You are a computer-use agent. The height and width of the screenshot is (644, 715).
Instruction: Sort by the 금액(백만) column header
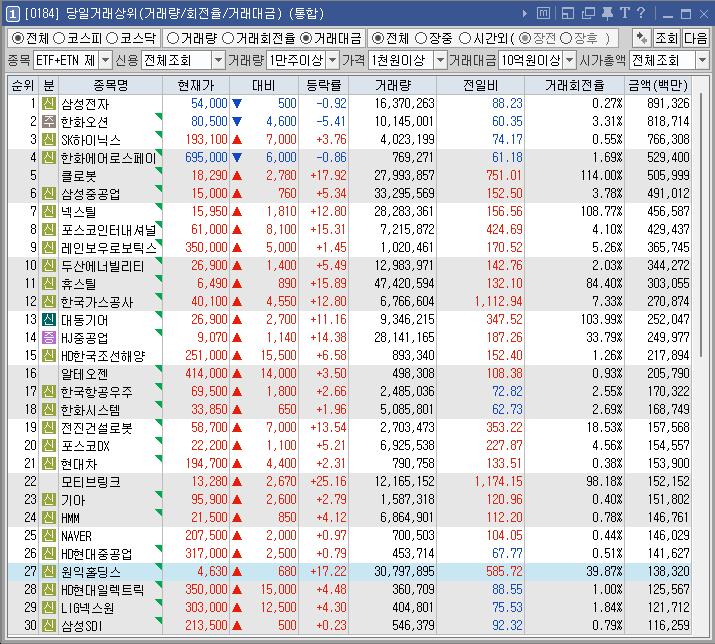(658, 85)
